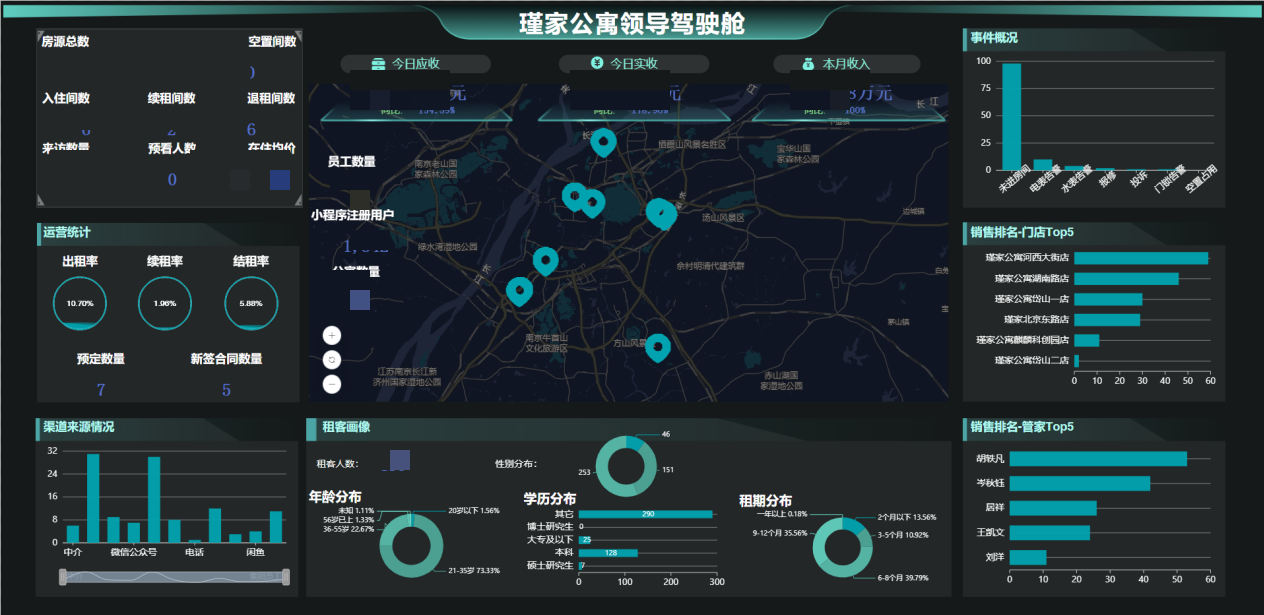
Task: Click the 瑾家公寓河西大街店 bar in store ranking
Action: coord(1140,258)
